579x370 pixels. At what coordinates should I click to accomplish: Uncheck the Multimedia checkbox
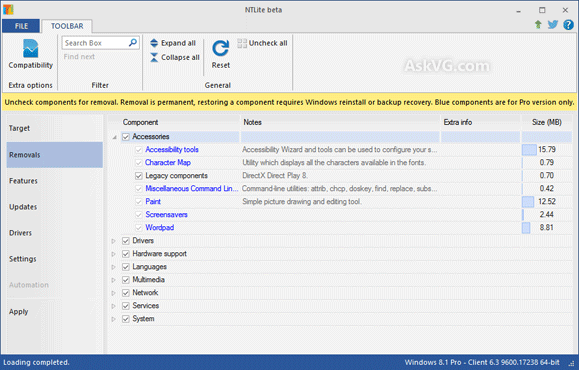126,280
